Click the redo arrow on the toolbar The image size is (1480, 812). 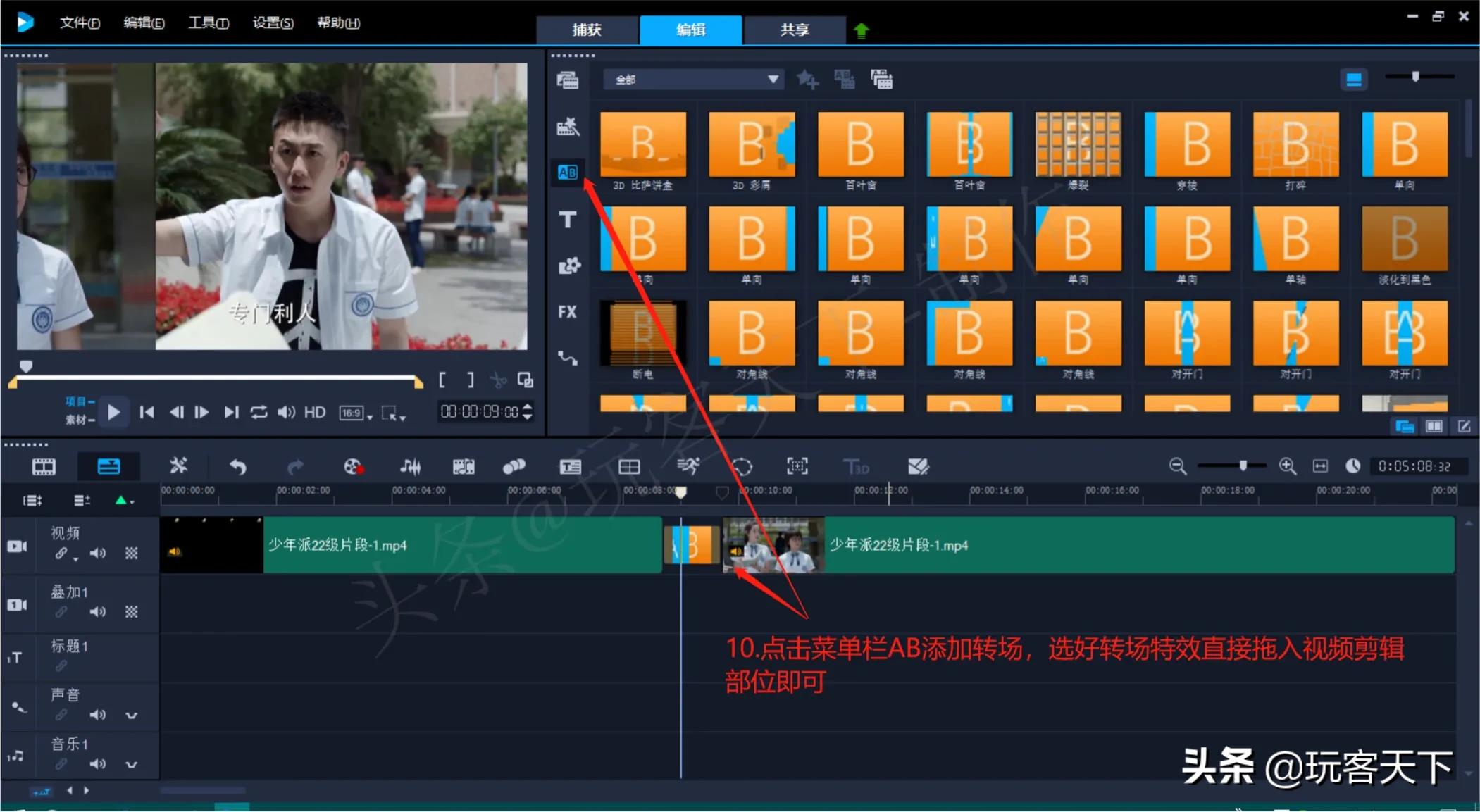tap(294, 466)
